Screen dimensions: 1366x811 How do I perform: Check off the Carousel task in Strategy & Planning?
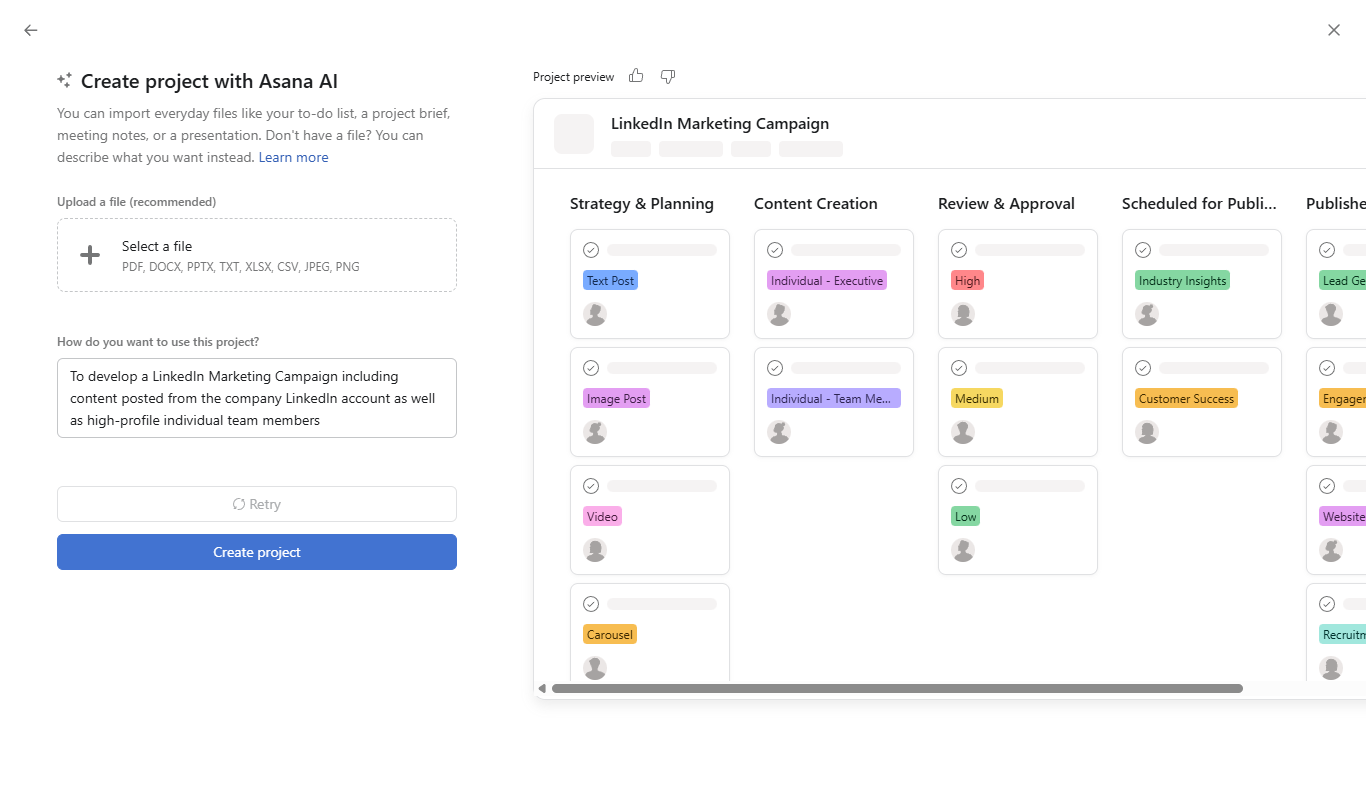(x=591, y=603)
